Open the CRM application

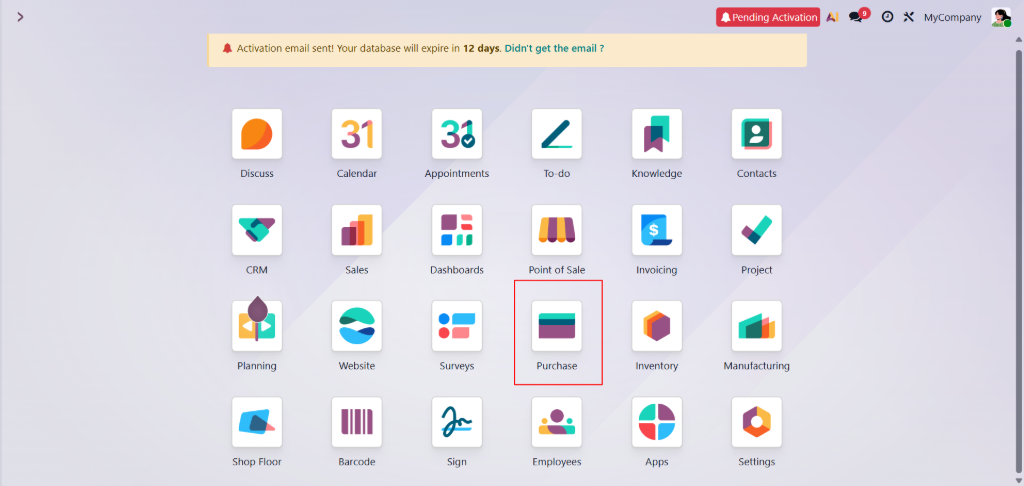point(257,231)
